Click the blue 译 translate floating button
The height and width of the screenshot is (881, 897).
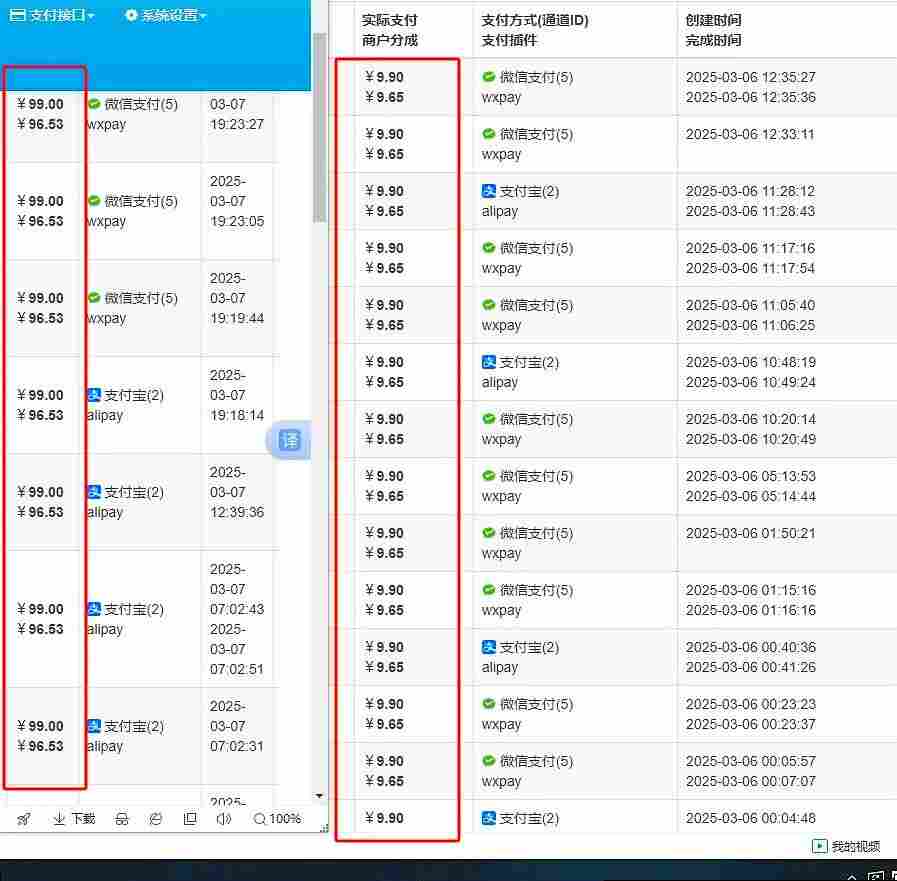coord(289,440)
